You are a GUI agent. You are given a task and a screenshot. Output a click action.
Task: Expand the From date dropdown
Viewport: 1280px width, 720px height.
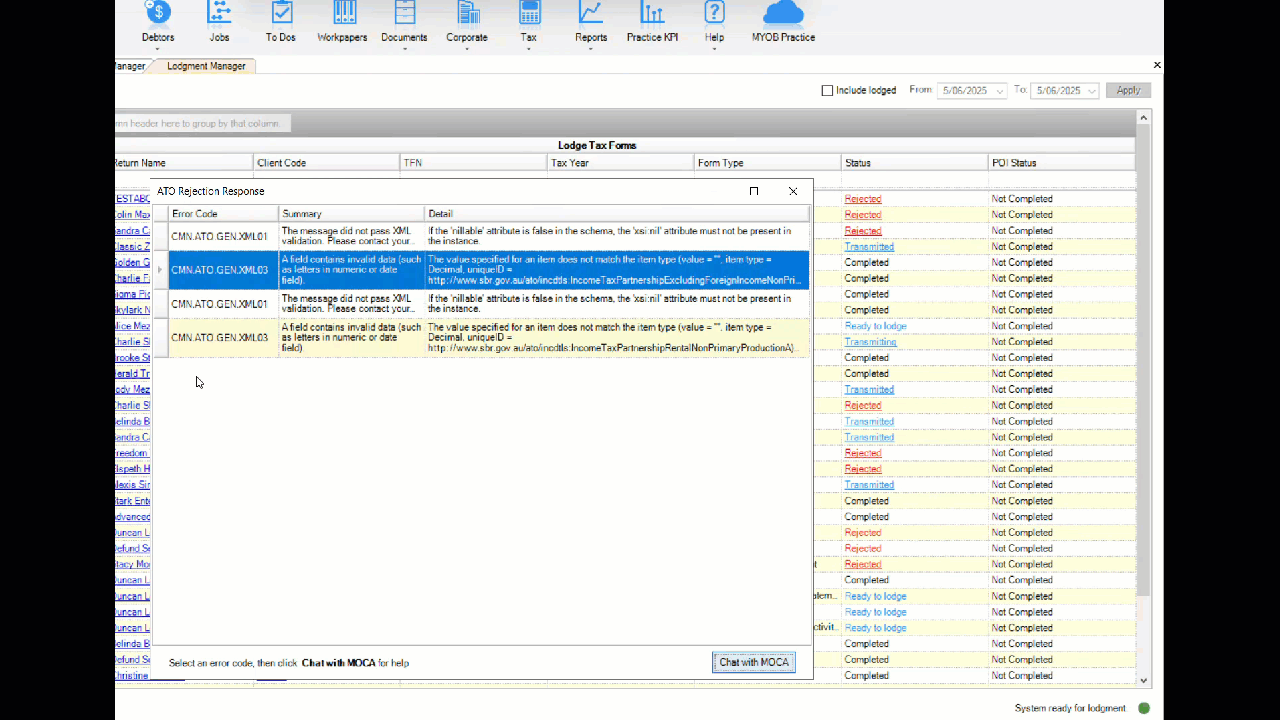[999, 91]
